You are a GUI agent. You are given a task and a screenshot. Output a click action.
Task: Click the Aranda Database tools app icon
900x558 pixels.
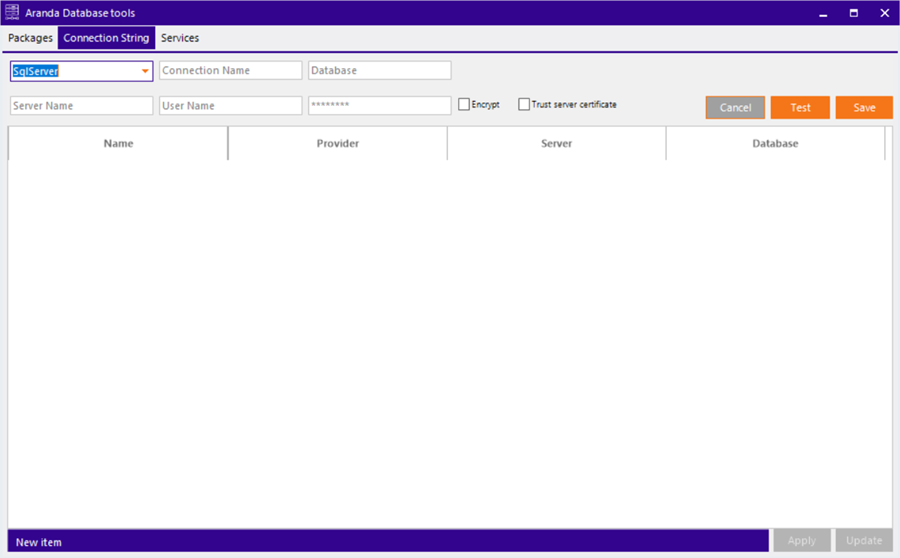point(12,13)
